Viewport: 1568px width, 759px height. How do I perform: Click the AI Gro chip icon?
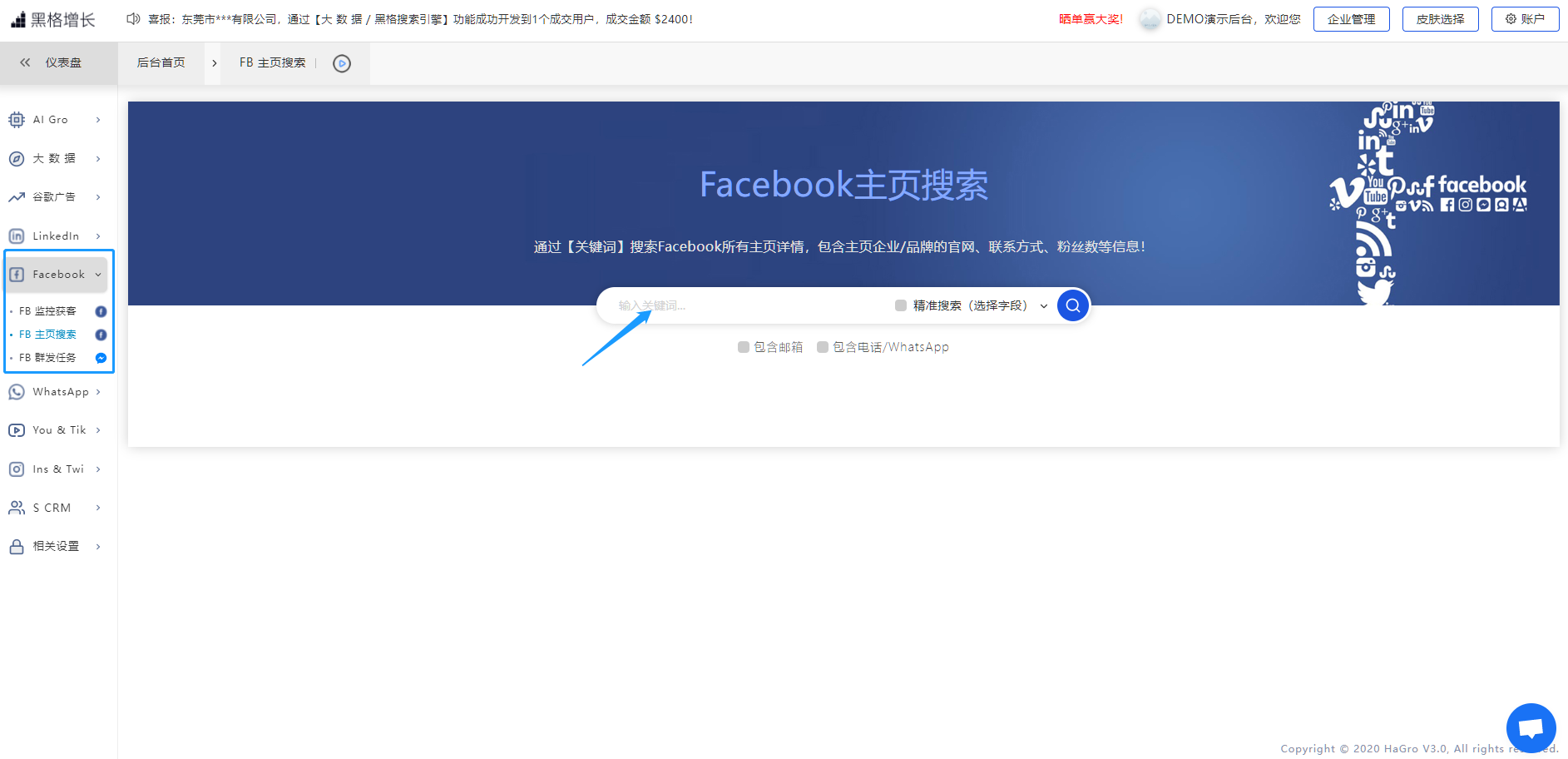(17, 120)
